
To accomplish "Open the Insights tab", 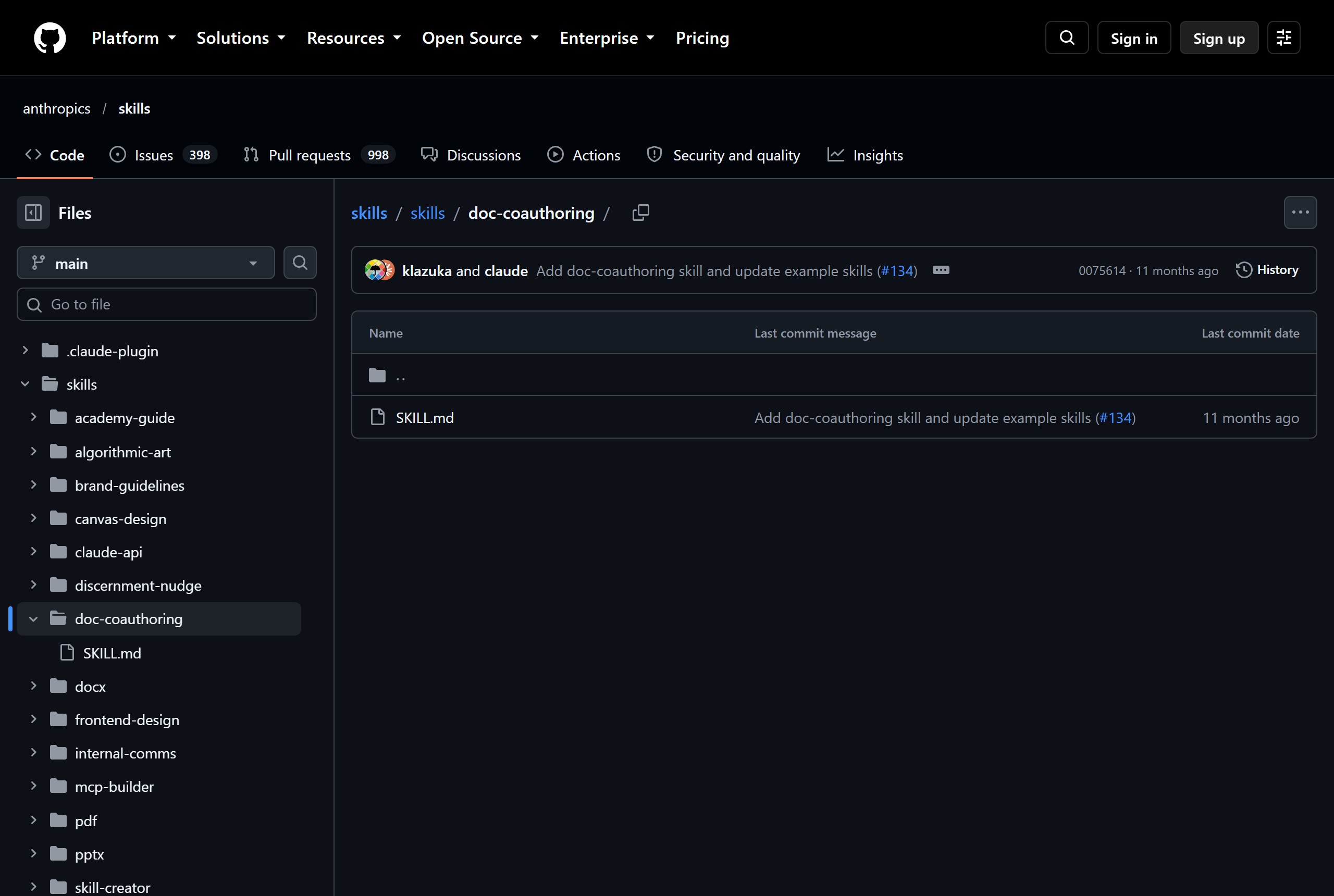I will 866,155.
